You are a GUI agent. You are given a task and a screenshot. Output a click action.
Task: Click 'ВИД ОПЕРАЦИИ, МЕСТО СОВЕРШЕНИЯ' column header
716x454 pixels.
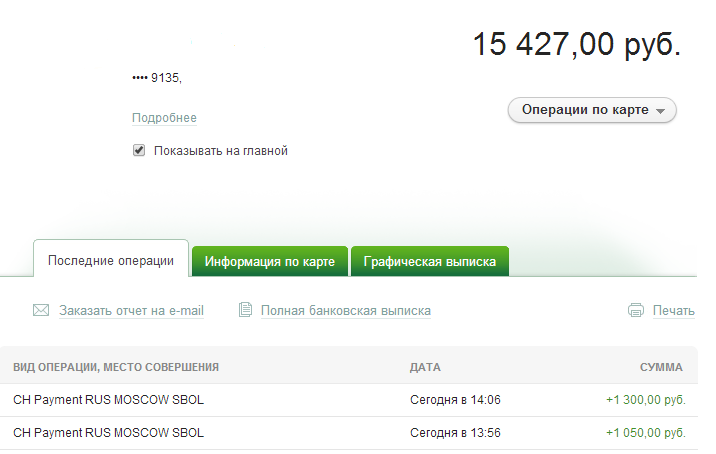pos(116,367)
